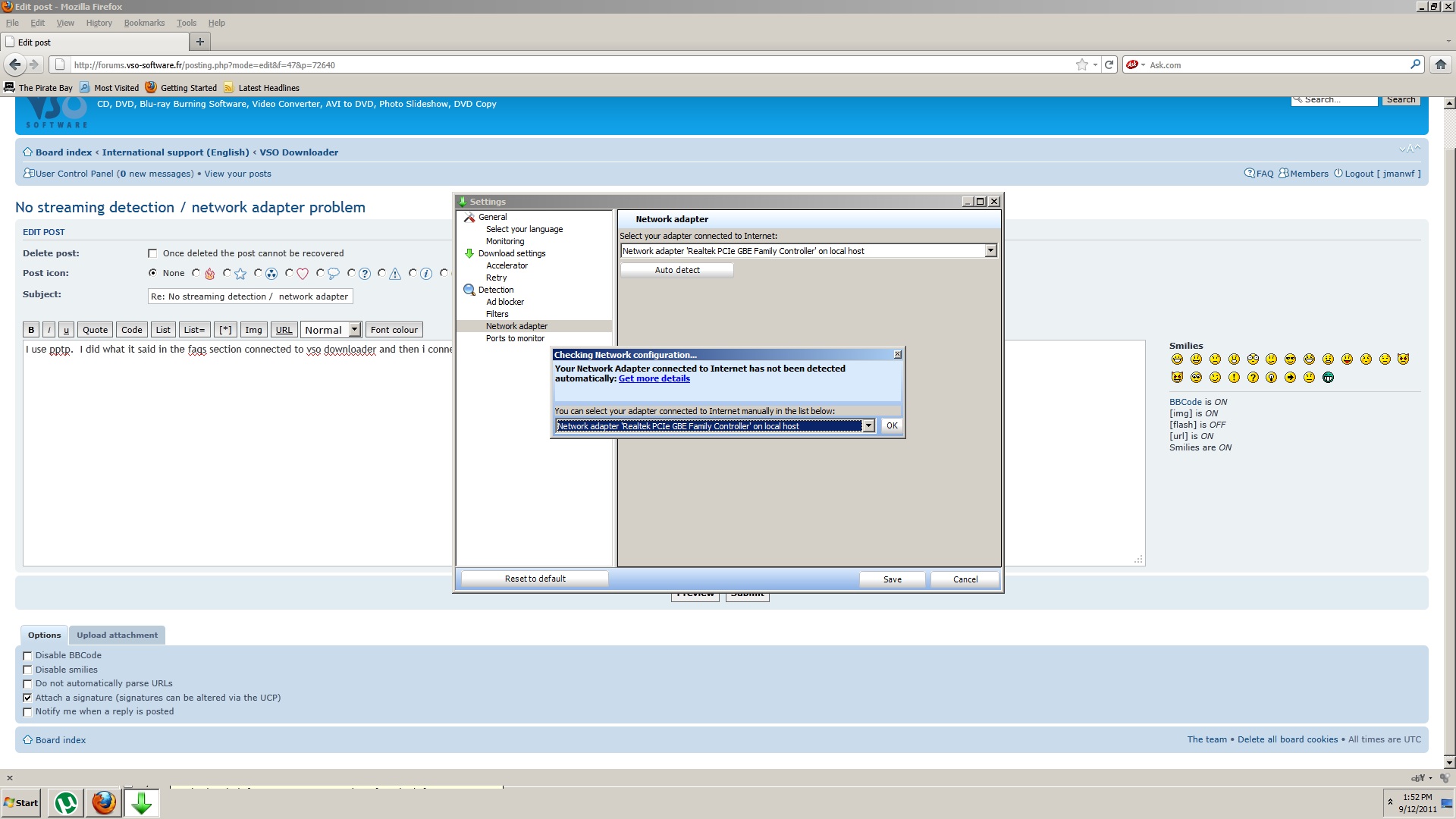
Task: Choose the fire post icon radio
Action: coord(196,273)
